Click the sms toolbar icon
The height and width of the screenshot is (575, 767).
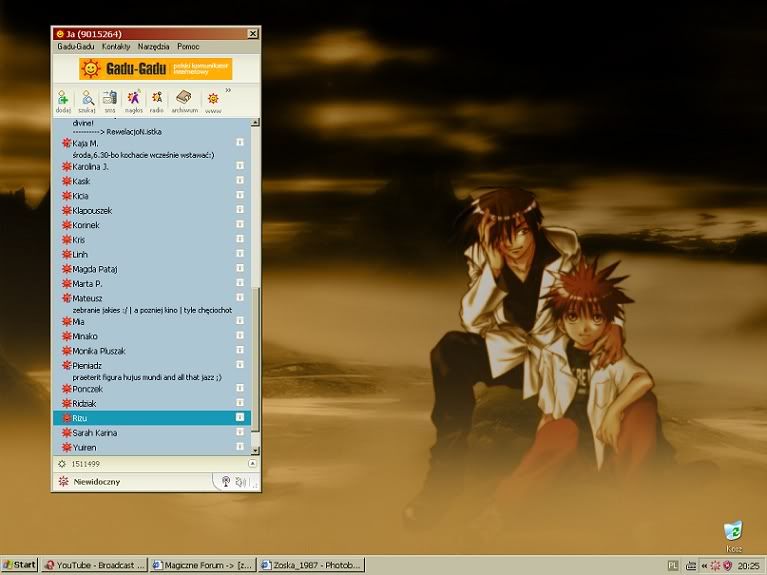(x=110, y=101)
